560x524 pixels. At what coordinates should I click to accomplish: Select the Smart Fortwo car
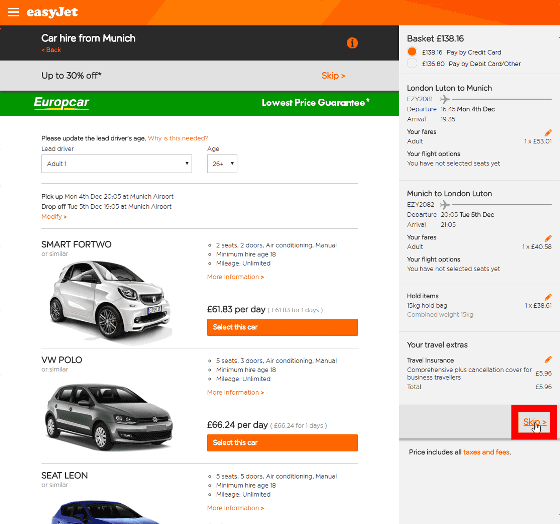click(x=282, y=327)
